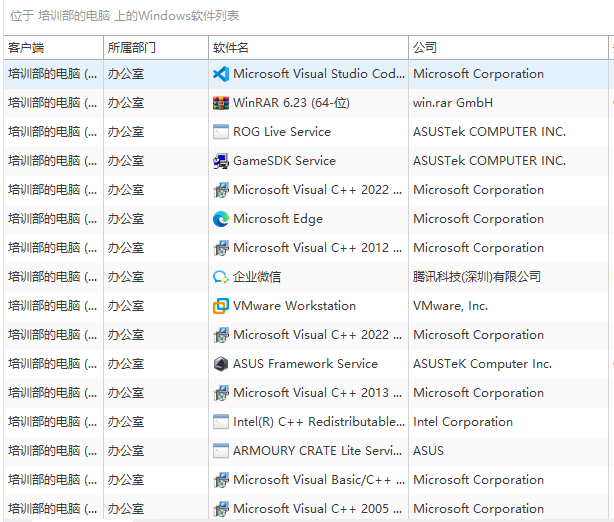
Task: Click "培训部的电脑" client cell in ARMOURY CRATE row
Action: click(52, 451)
